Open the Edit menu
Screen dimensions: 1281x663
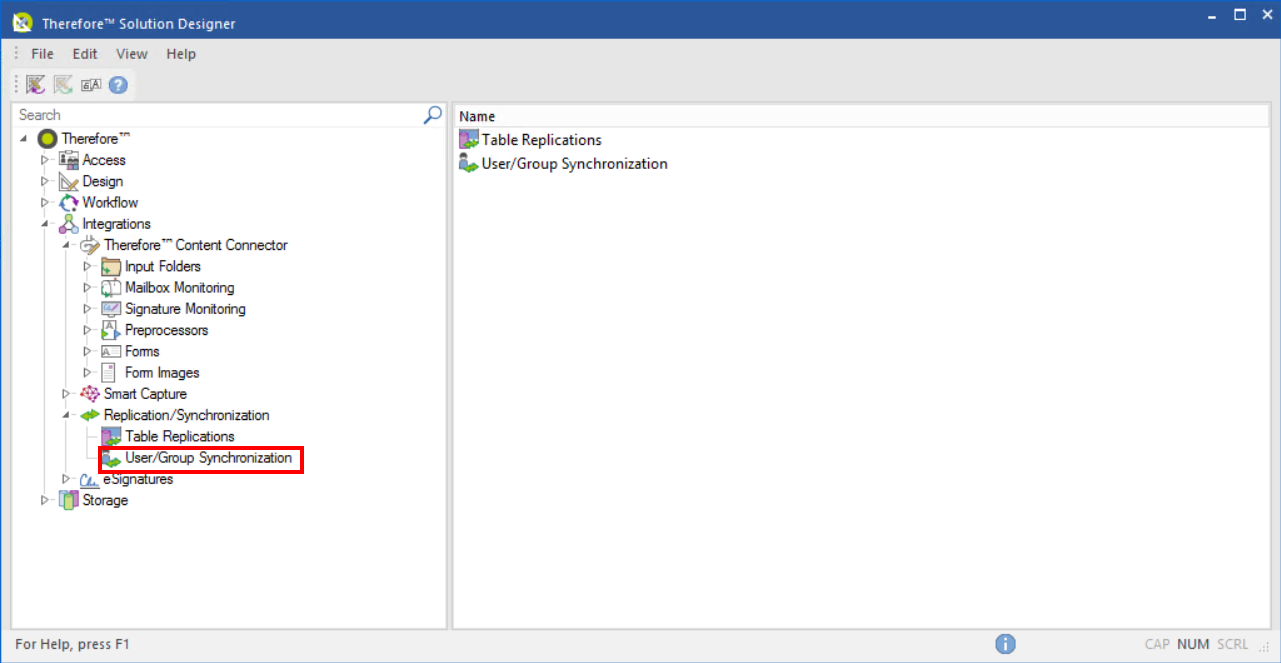(85, 54)
